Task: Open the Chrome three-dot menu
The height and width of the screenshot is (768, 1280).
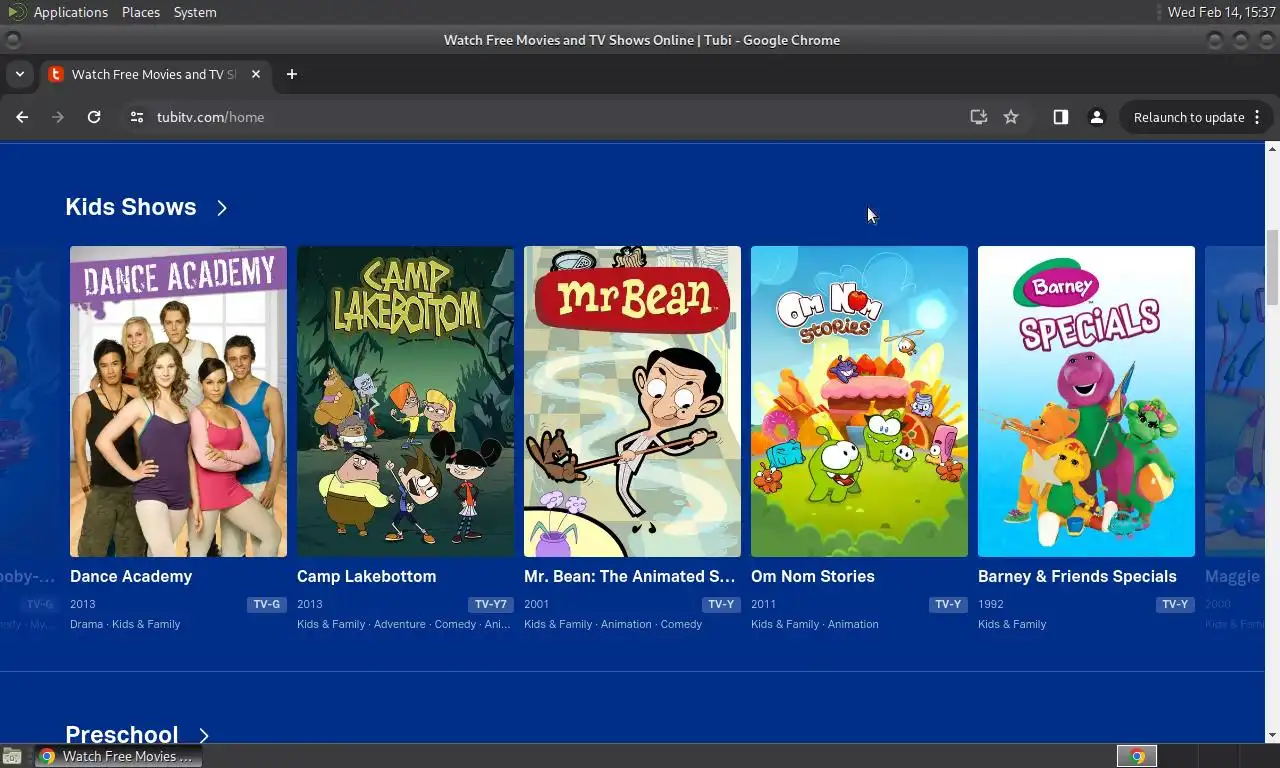Action: 1257,117
